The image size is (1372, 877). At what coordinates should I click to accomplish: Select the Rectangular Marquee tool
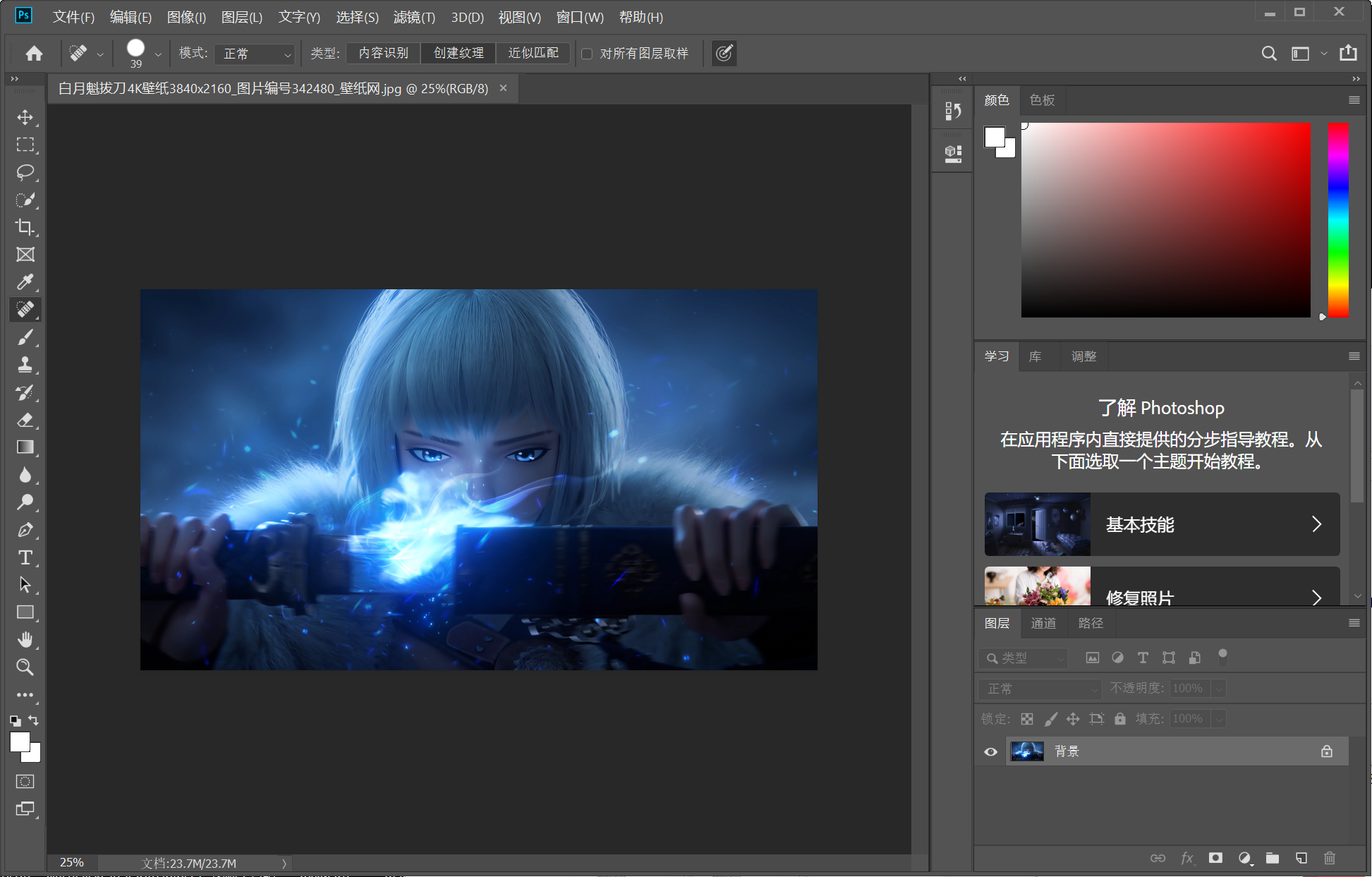[x=25, y=145]
